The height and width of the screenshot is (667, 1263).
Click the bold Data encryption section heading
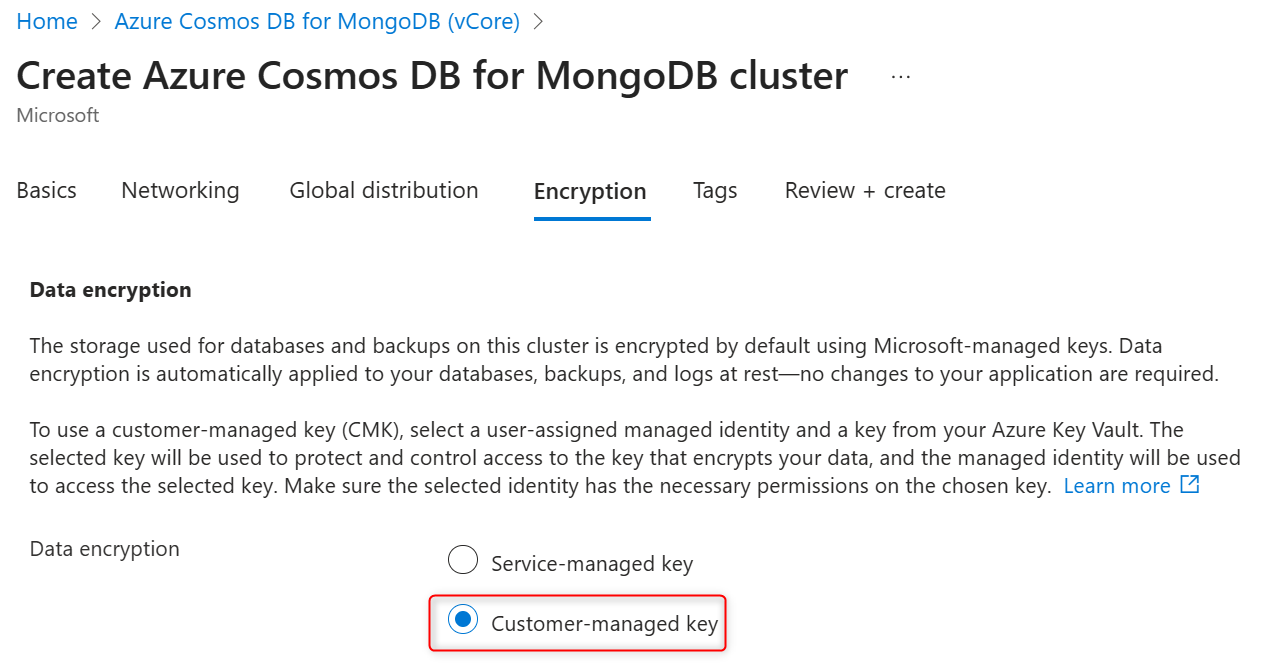click(x=110, y=290)
